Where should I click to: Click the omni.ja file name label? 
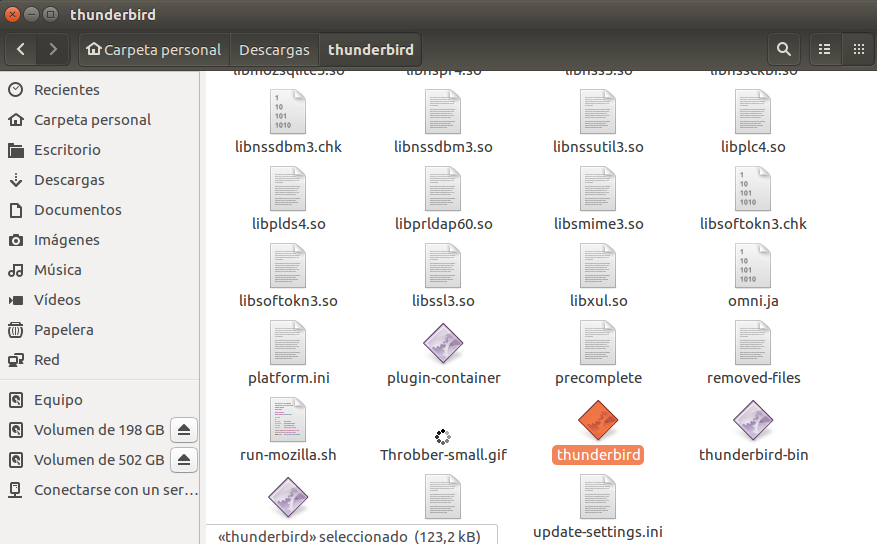tap(753, 301)
